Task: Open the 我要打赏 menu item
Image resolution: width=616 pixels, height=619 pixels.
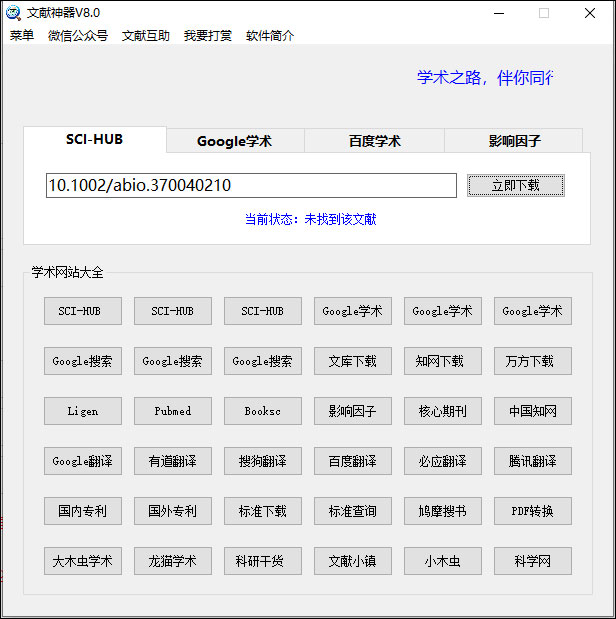Action: coord(208,36)
